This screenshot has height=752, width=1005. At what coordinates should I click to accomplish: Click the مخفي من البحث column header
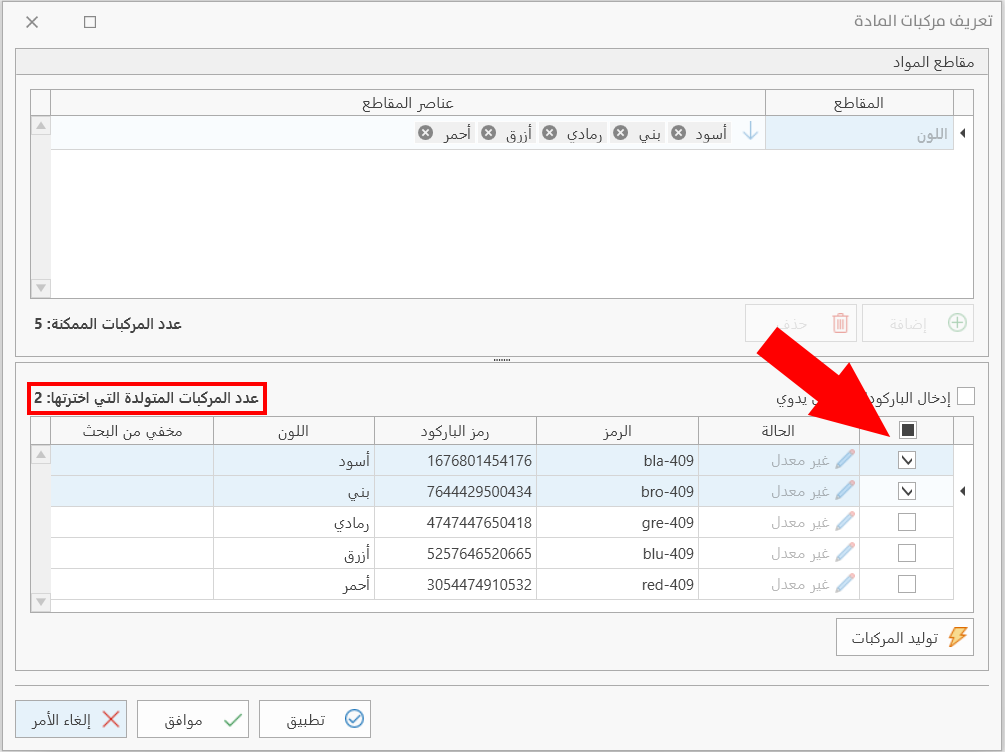coord(132,431)
